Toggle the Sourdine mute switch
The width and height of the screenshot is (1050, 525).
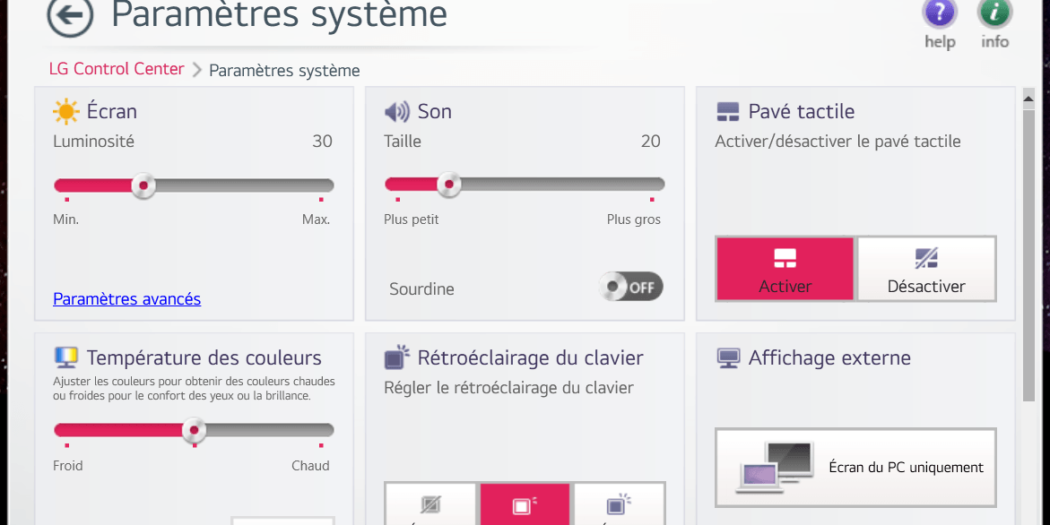631,288
